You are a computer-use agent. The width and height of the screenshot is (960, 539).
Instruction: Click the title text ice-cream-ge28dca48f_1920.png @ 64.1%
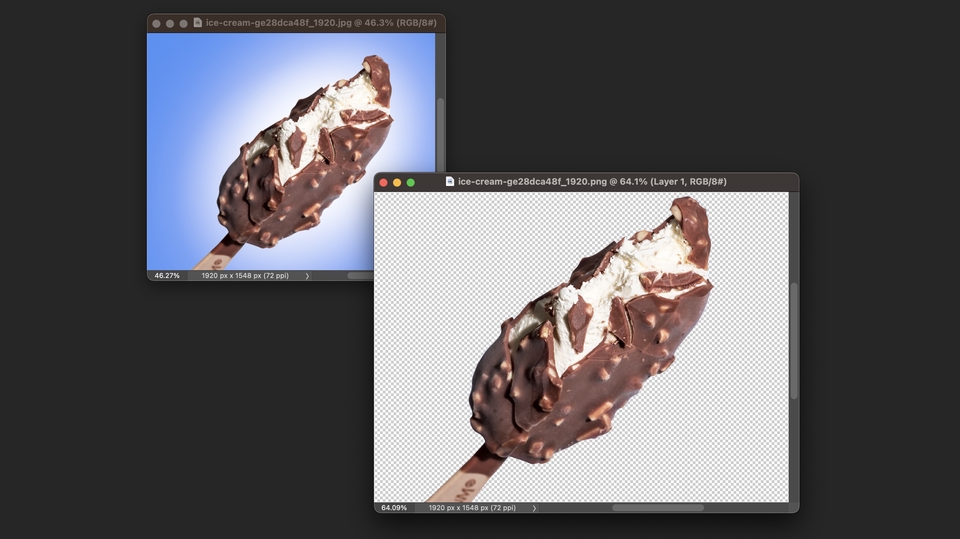click(553, 181)
